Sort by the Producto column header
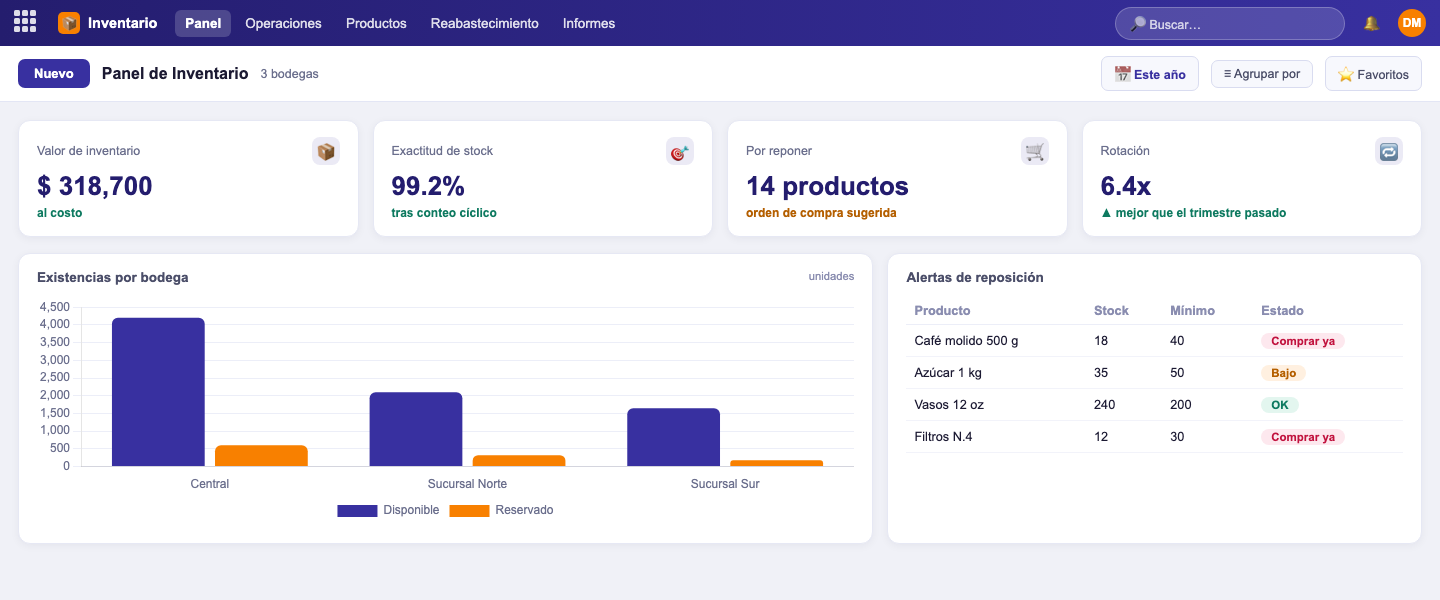The width and height of the screenshot is (1440, 600). (942, 311)
